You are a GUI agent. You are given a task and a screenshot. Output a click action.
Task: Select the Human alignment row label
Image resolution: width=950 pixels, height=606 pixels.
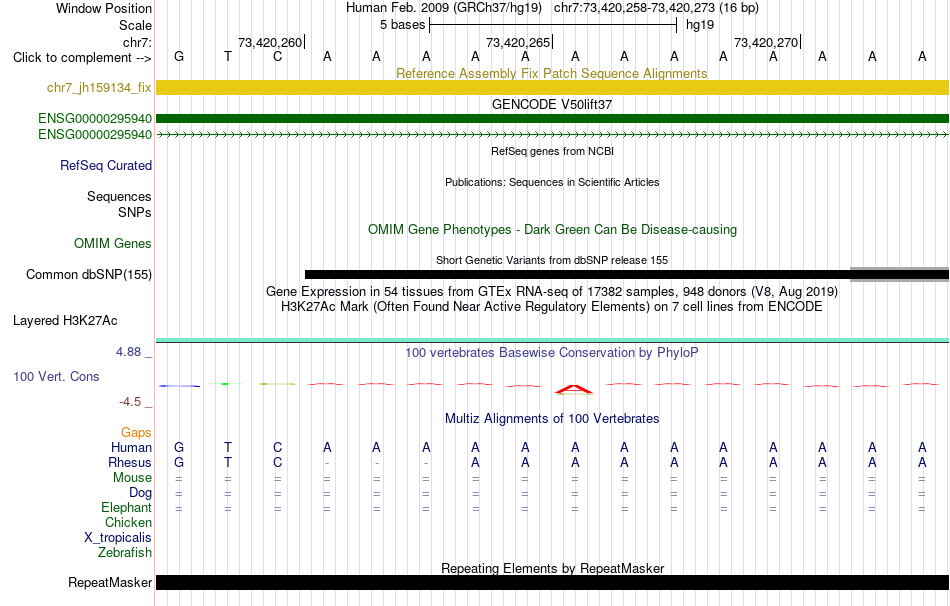click(x=131, y=447)
